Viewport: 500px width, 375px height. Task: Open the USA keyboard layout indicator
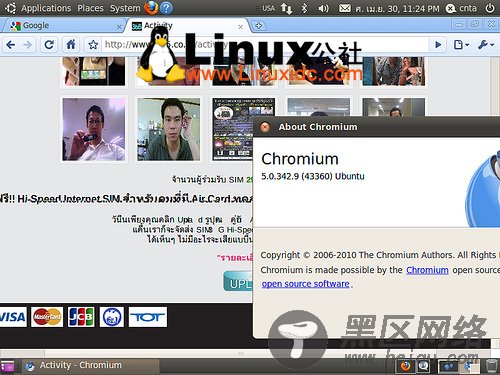(268, 8)
